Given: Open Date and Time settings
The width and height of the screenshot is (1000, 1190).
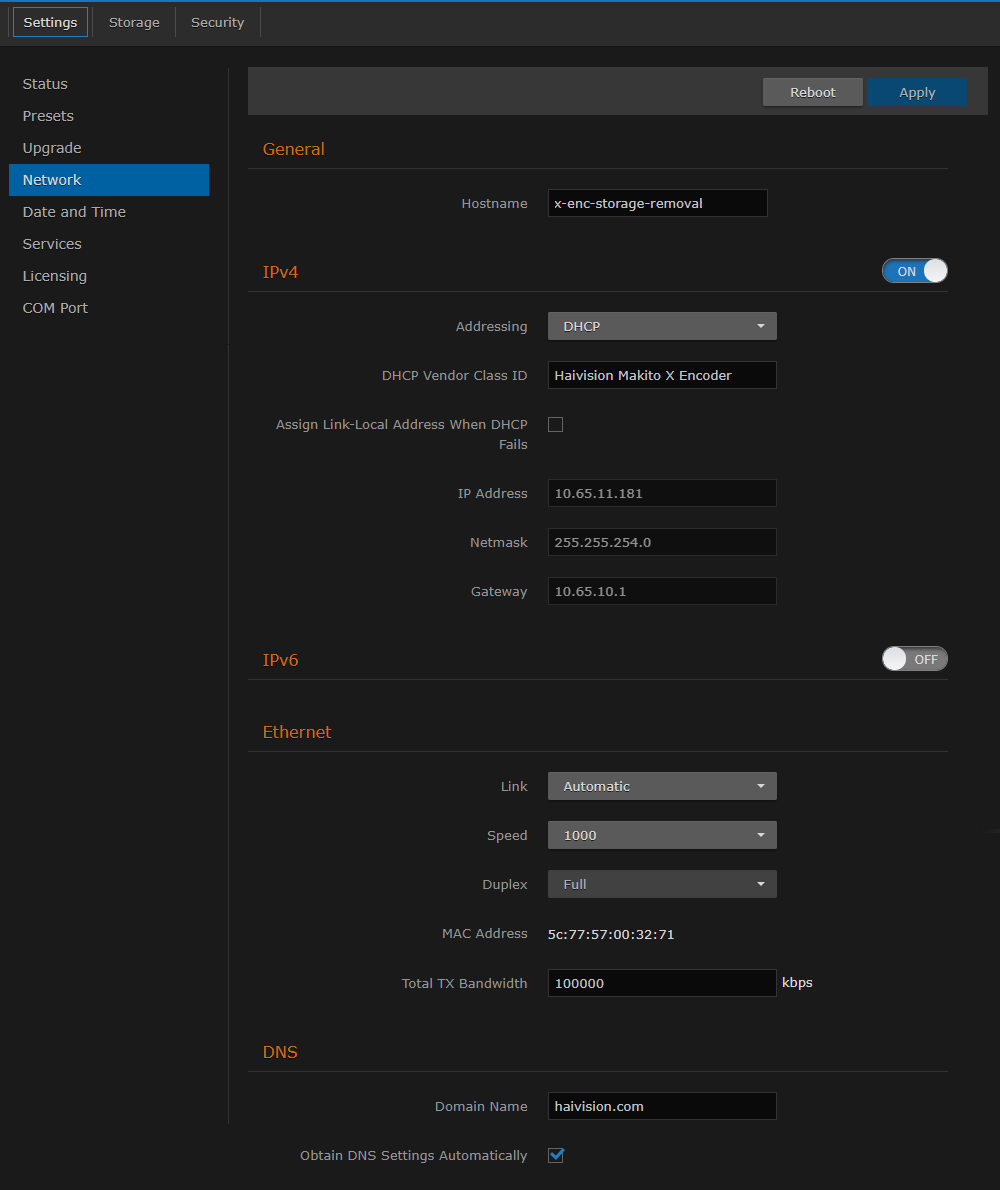Looking at the screenshot, I should (x=74, y=211).
